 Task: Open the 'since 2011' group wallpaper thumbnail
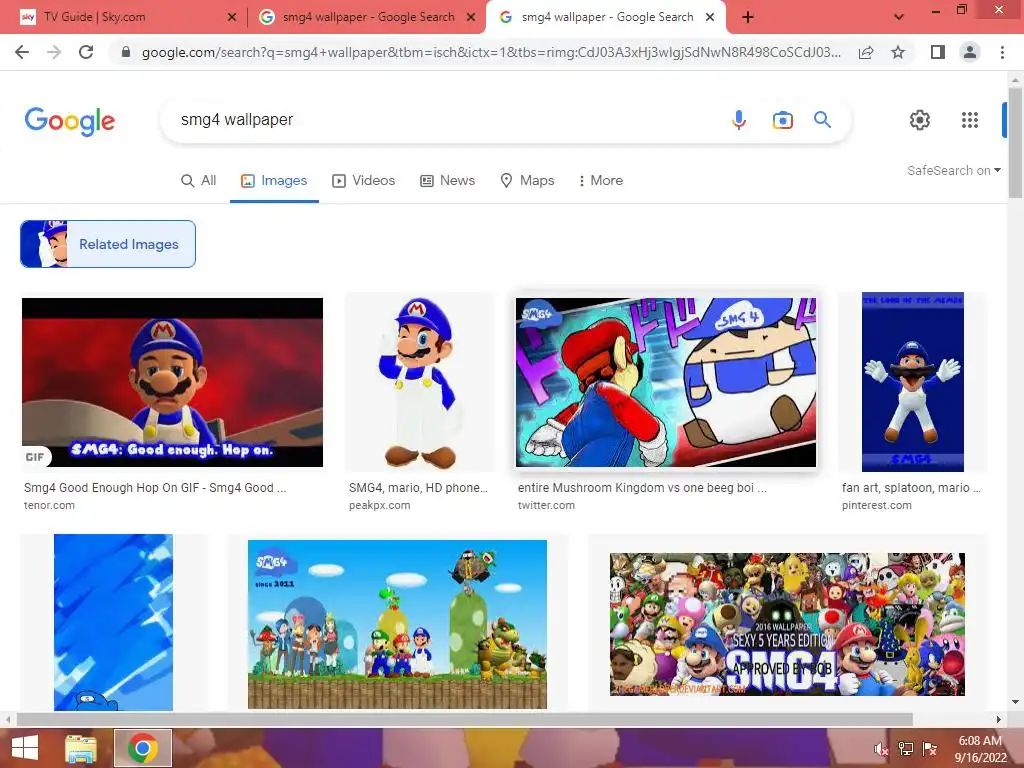pos(397,624)
